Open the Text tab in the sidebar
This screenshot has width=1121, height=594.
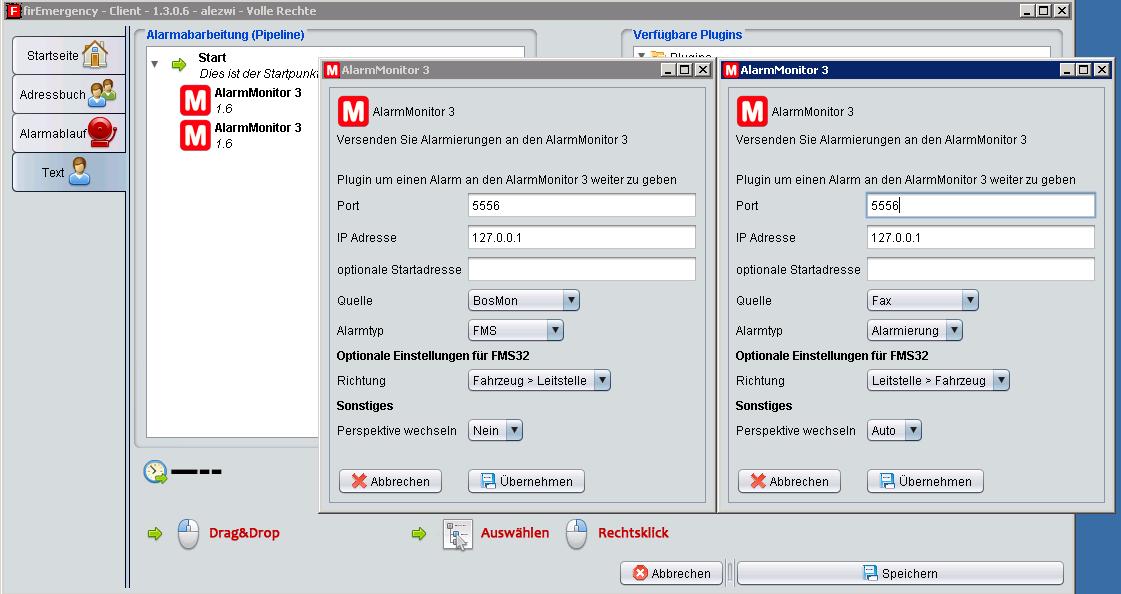click(69, 172)
